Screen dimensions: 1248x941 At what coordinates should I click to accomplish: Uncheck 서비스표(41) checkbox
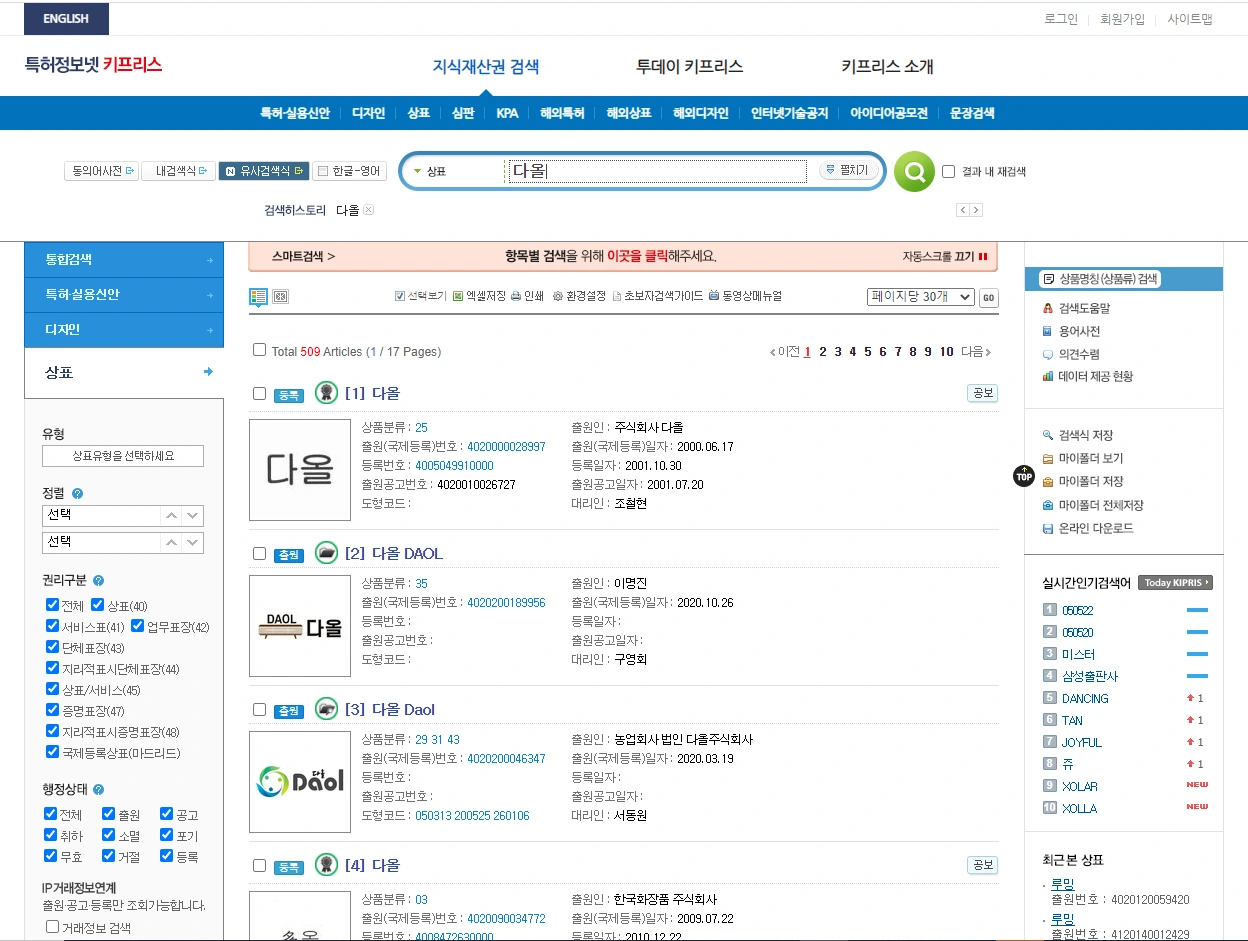click(x=52, y=626)
